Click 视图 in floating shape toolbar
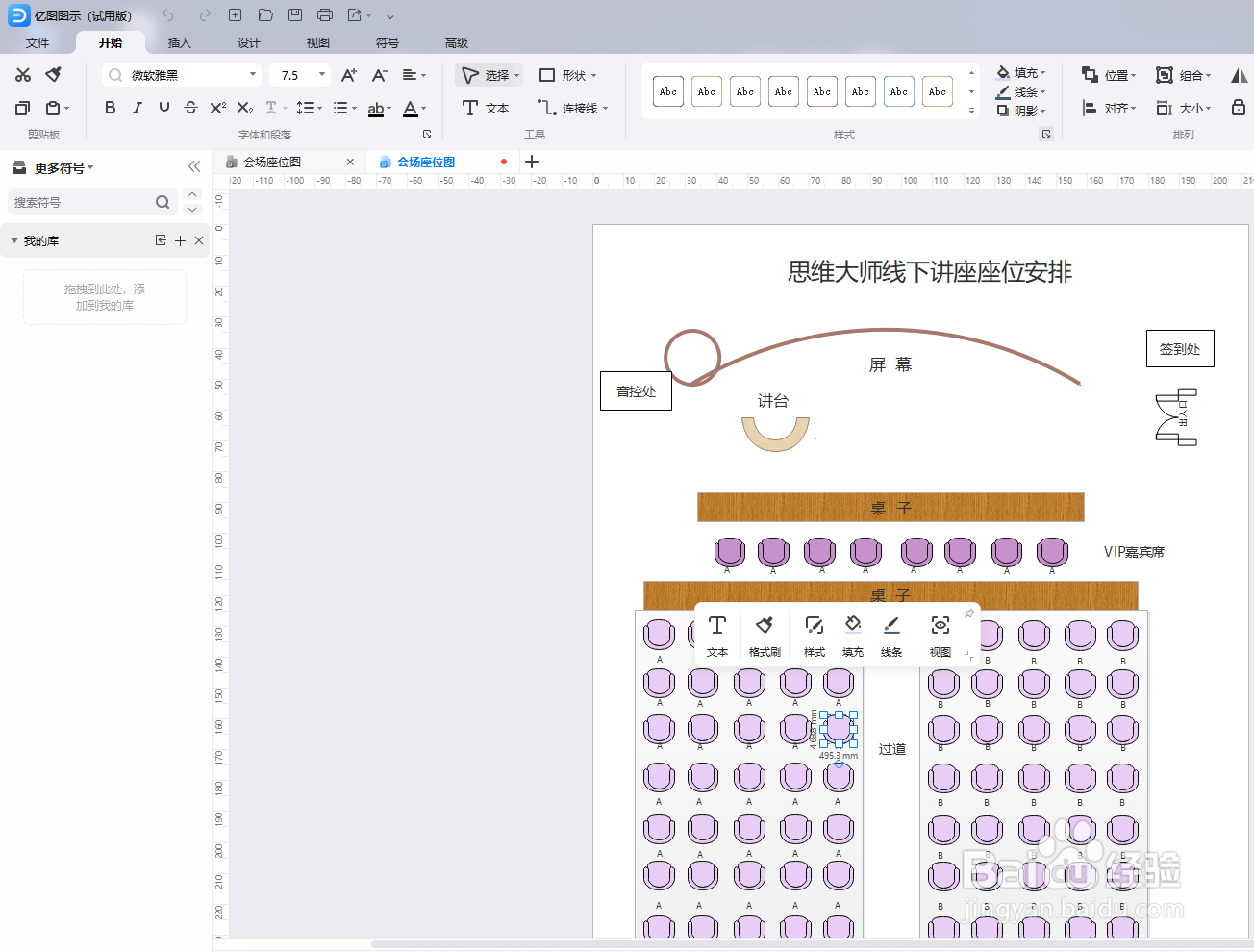Image resolution: width=1254 pixels, height=952 pixels. tap(940, 637)
